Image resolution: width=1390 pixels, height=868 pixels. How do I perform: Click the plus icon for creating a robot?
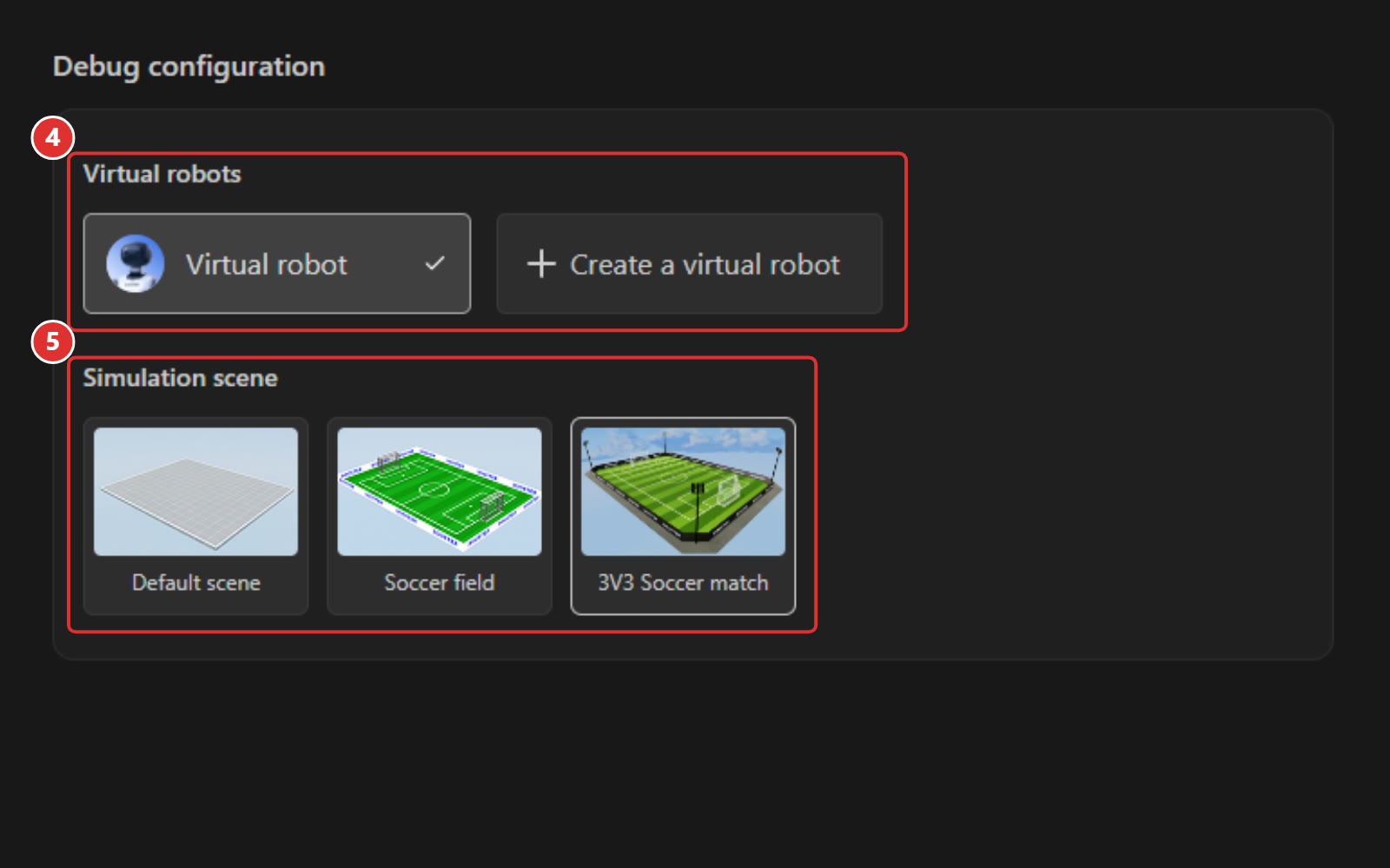[541, 263]
